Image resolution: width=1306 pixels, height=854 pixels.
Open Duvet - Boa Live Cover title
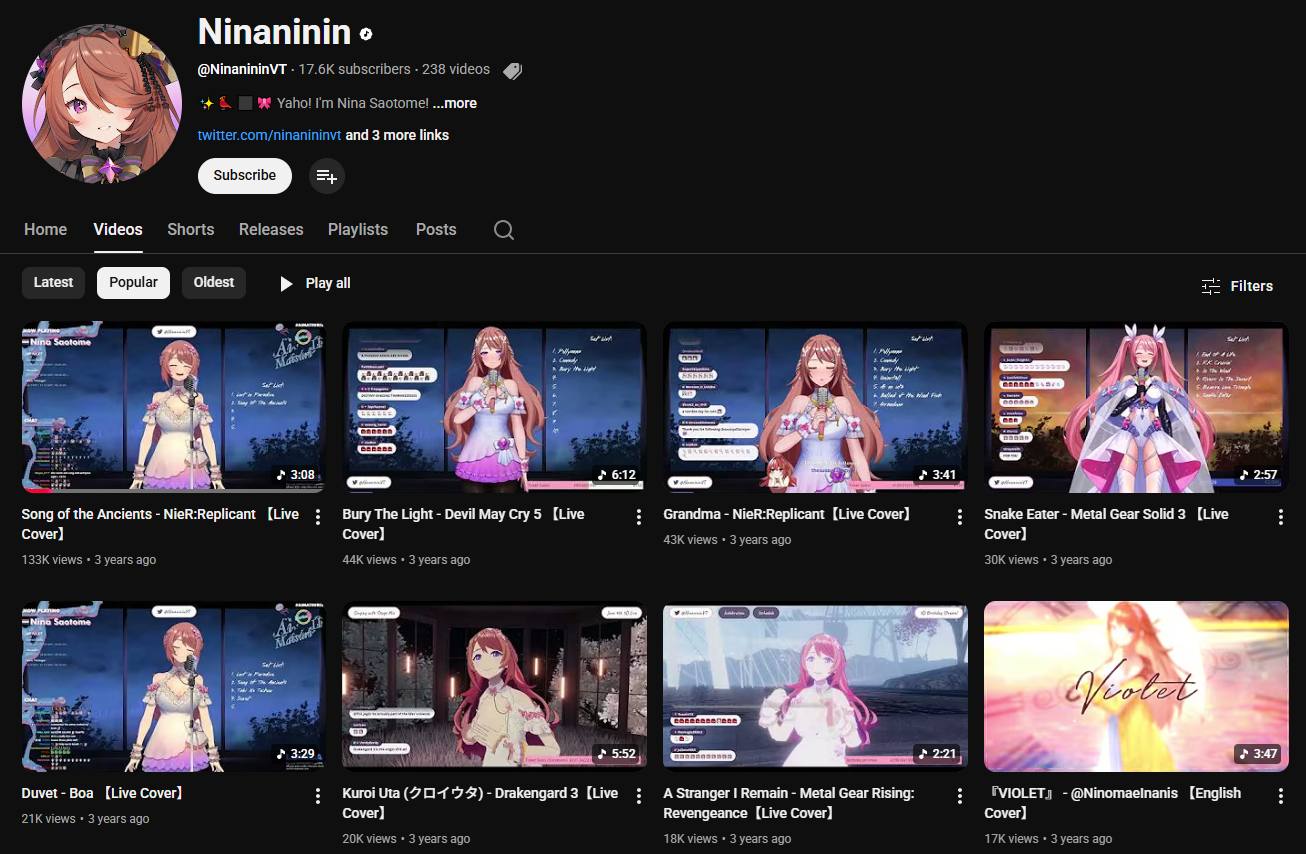[x=103, y=793]
